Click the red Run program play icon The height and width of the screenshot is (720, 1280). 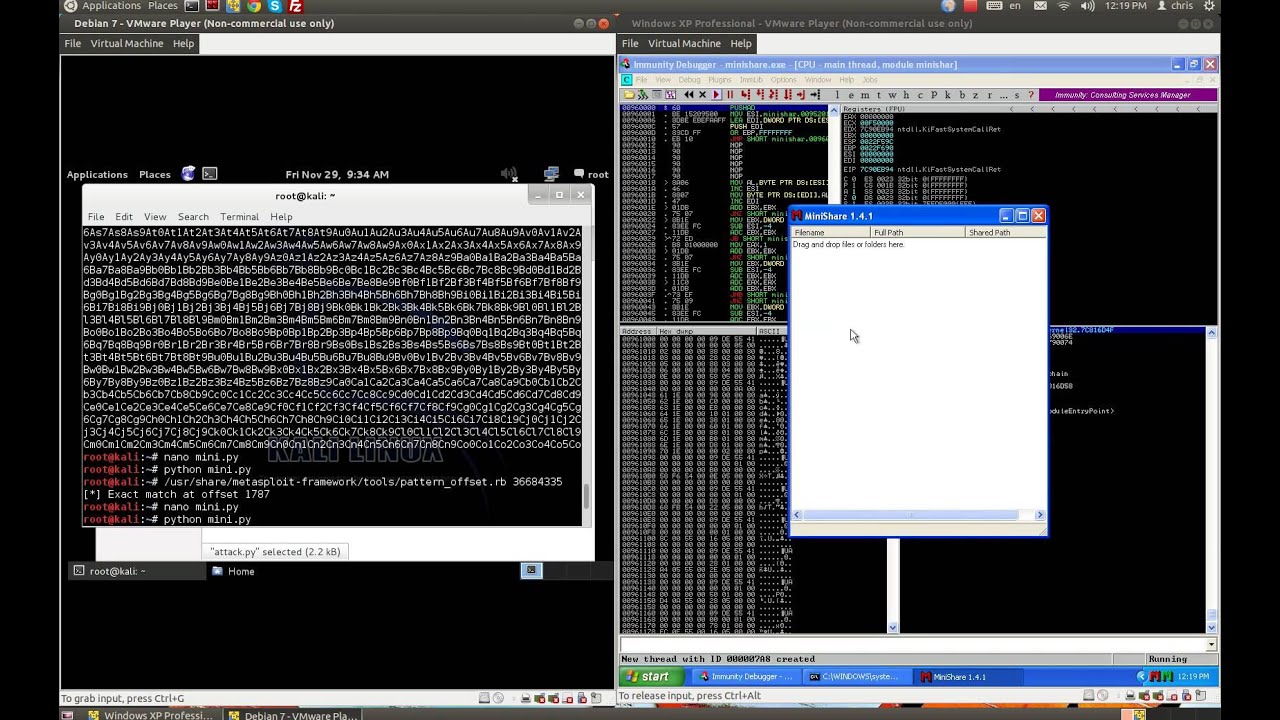click(716, 95)
